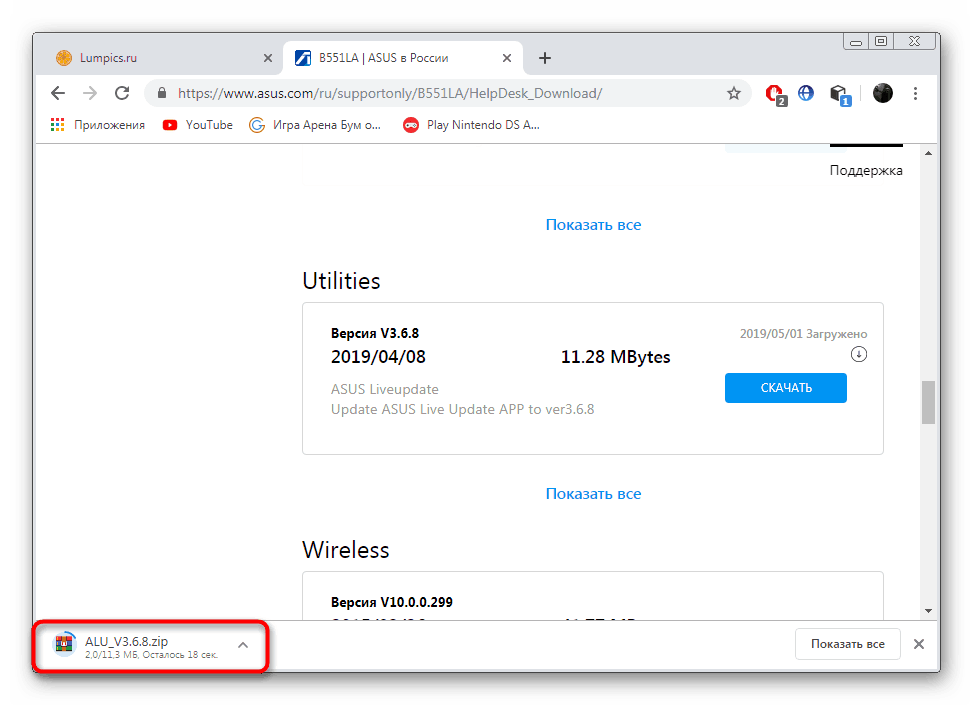Screen dimensions: 973x705
Task: Reload the page with refresh icon
Action: tap(122, 93)
